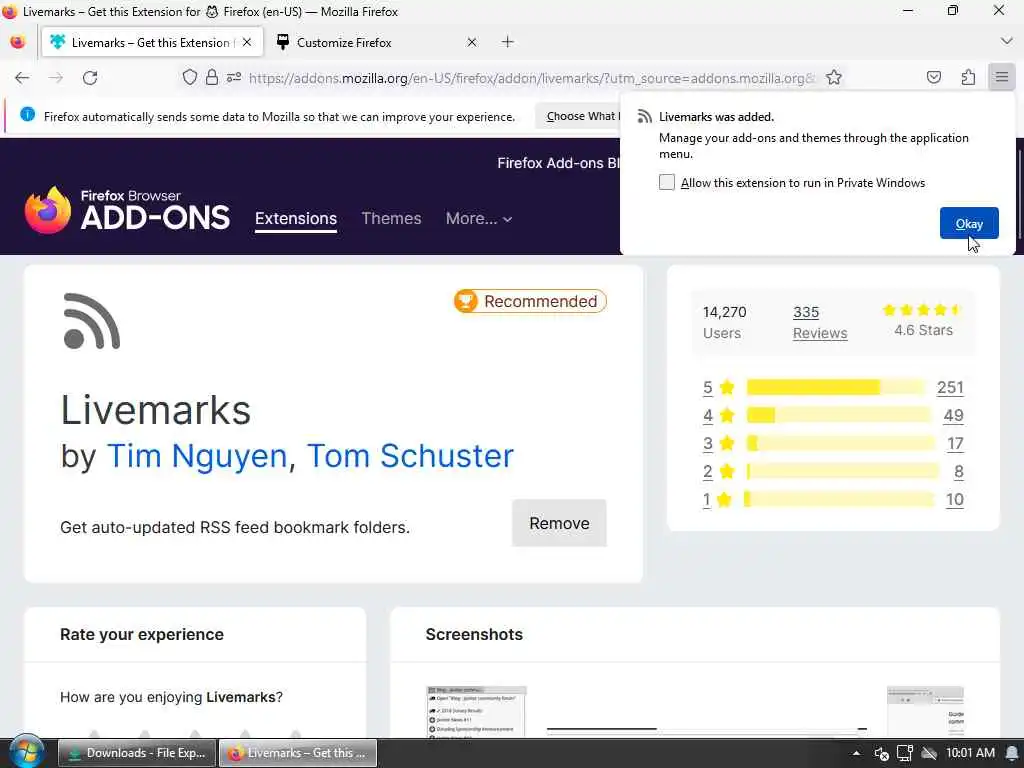Open Tim Nguyen author link
Screen dimensions: 1024x768
197,456
